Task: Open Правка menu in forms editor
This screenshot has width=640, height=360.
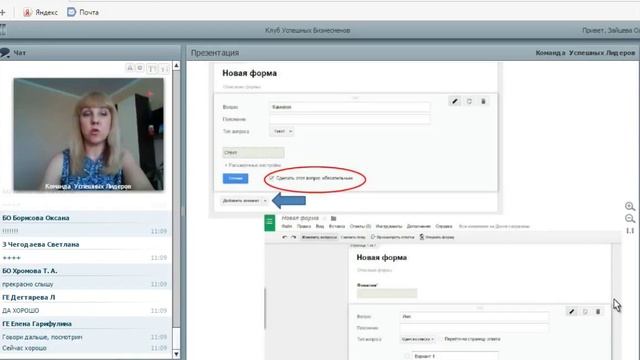Action: (304, 226)
